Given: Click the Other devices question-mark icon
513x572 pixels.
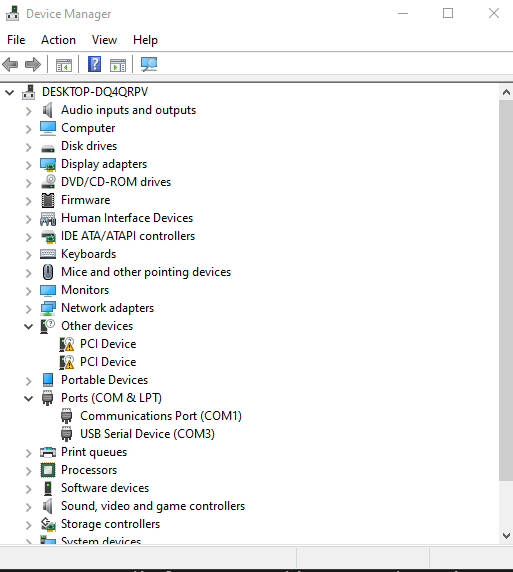Looking at the screenshot, I should click(47, 326).
